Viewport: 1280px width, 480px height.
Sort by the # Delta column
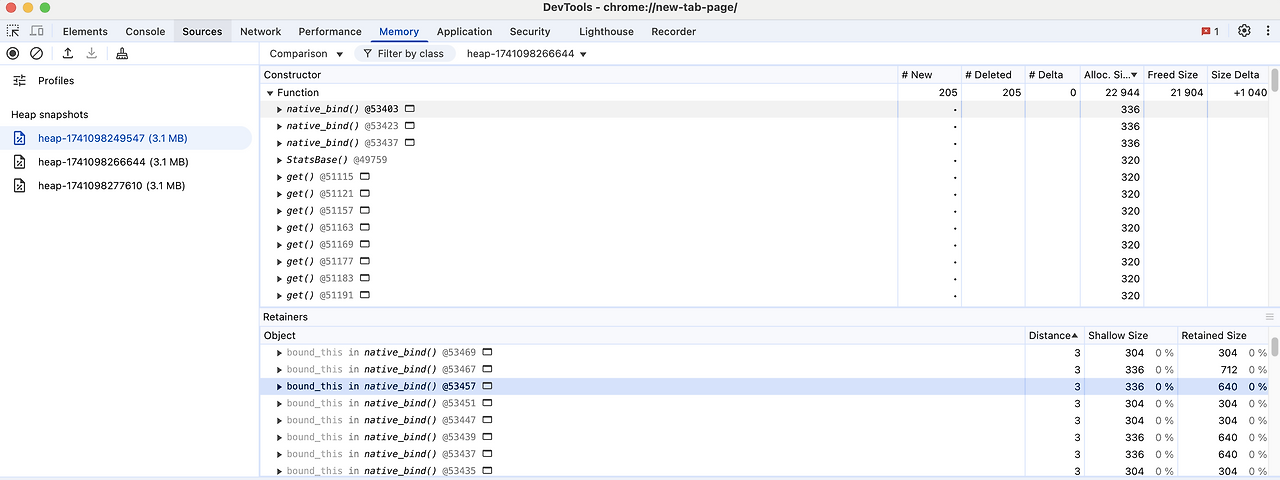coord(1053,75)
